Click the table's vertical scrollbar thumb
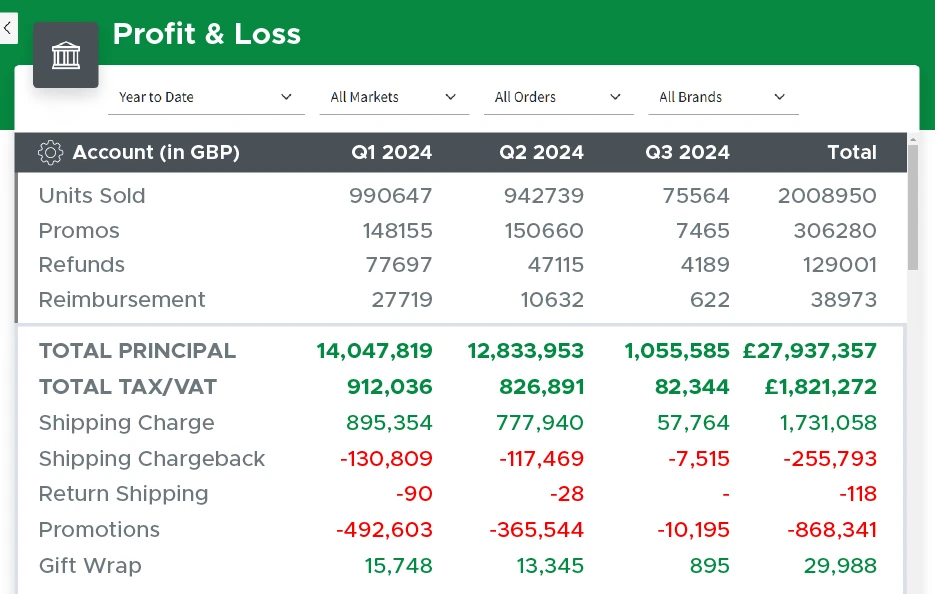This screenshot has height=594, width=935. pos(913,207)
